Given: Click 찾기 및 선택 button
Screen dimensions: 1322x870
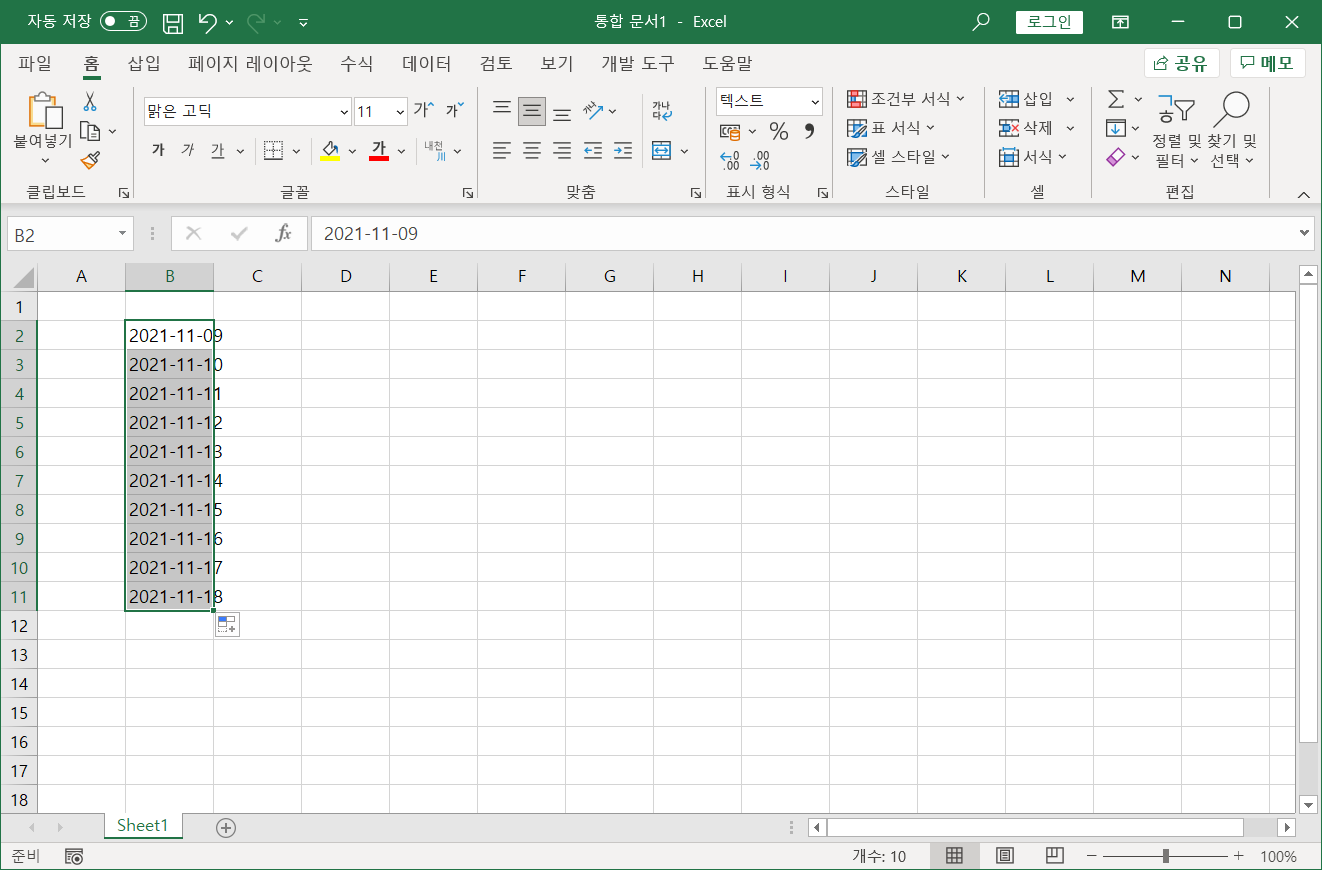Looking at the screenshot, I should [x=1234, y=130].
